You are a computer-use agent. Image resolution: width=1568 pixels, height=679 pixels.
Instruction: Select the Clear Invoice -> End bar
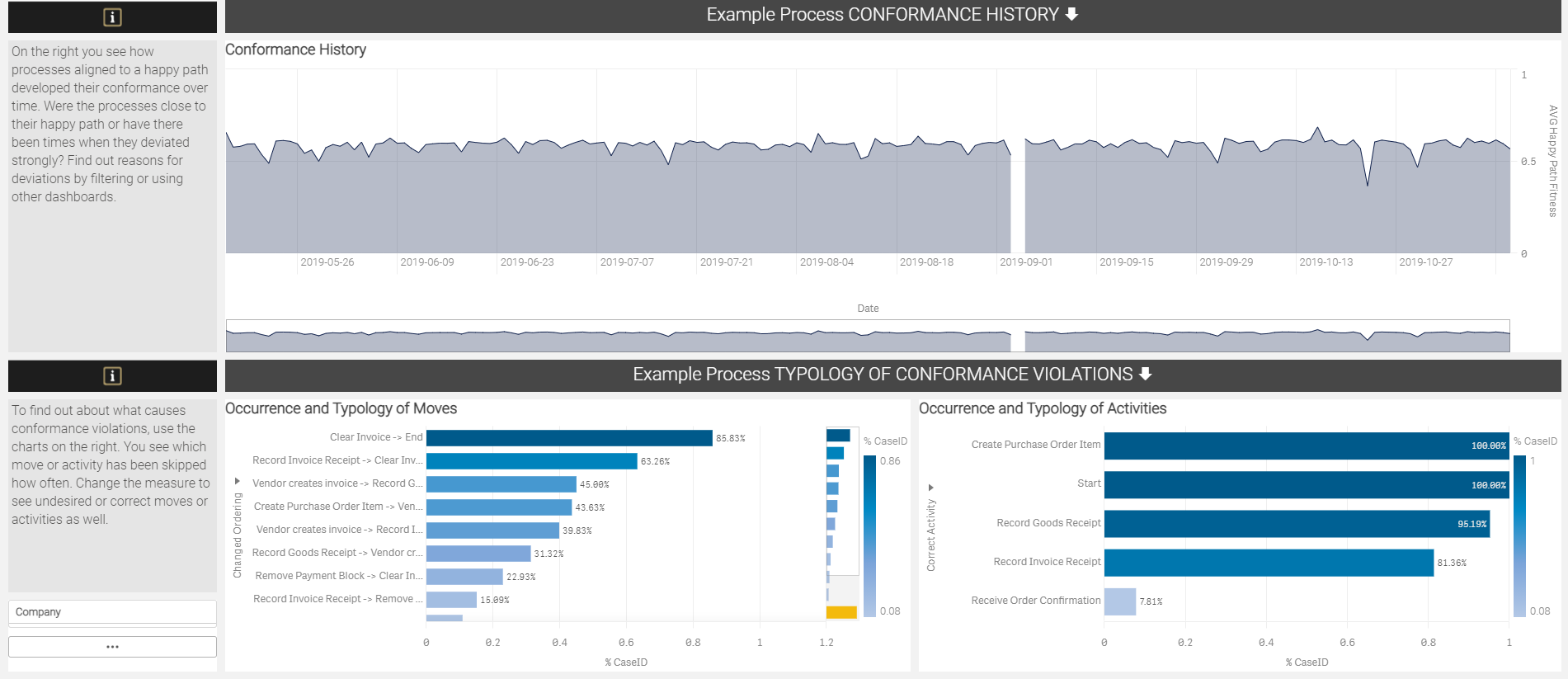(x=569, y=437)
